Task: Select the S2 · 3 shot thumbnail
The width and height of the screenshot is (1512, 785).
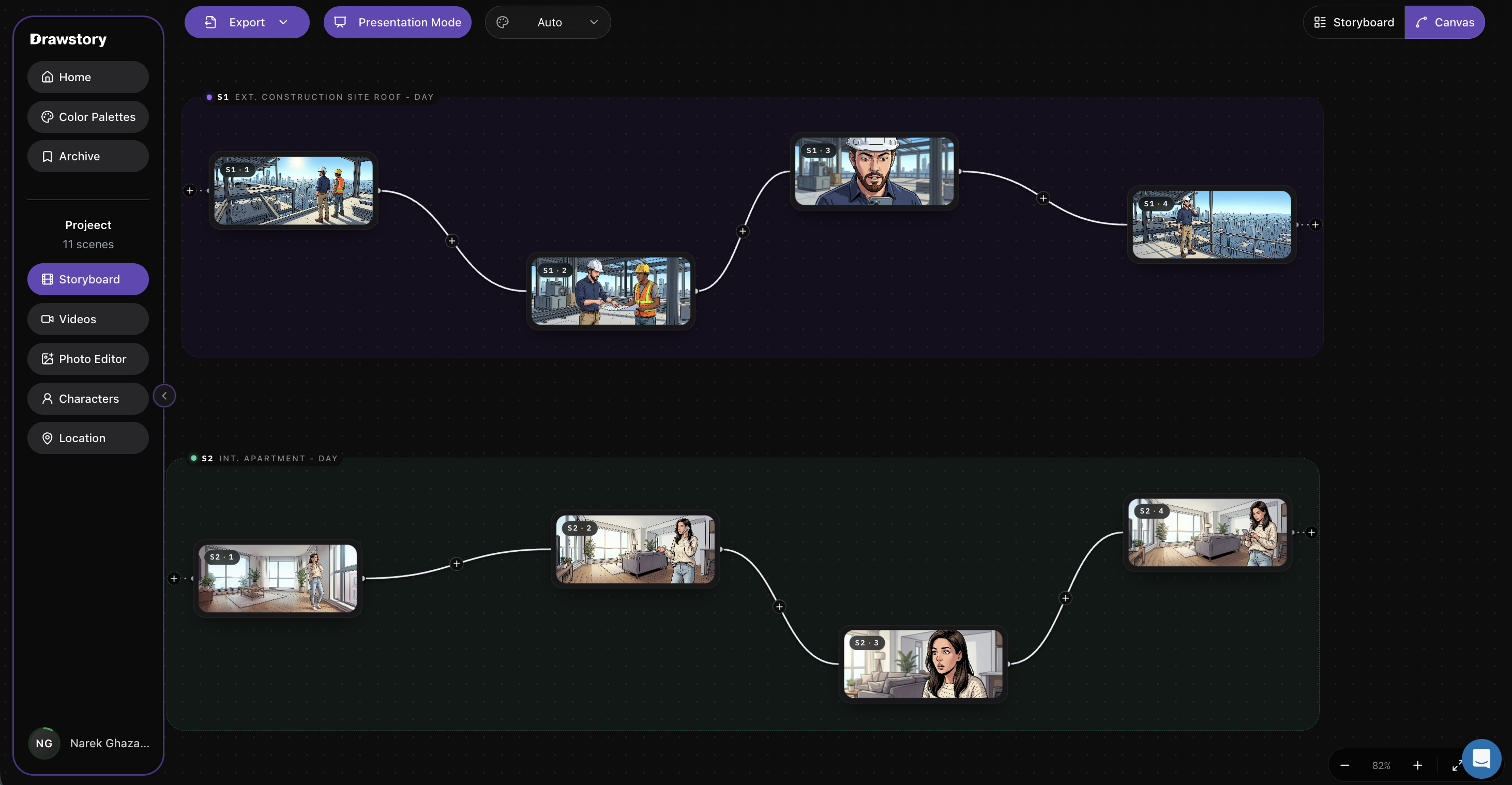Action: 924,664
